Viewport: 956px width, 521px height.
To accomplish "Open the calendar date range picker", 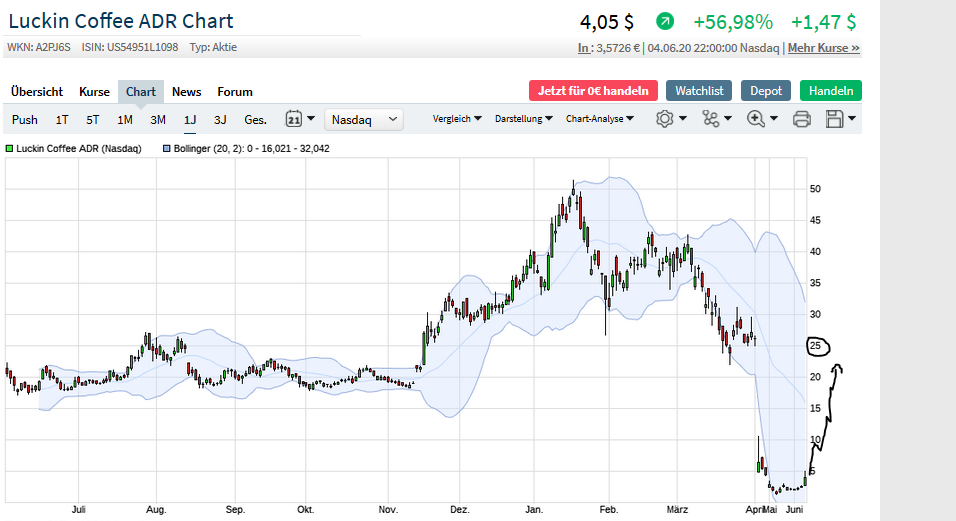I will (x=300, y=119).
